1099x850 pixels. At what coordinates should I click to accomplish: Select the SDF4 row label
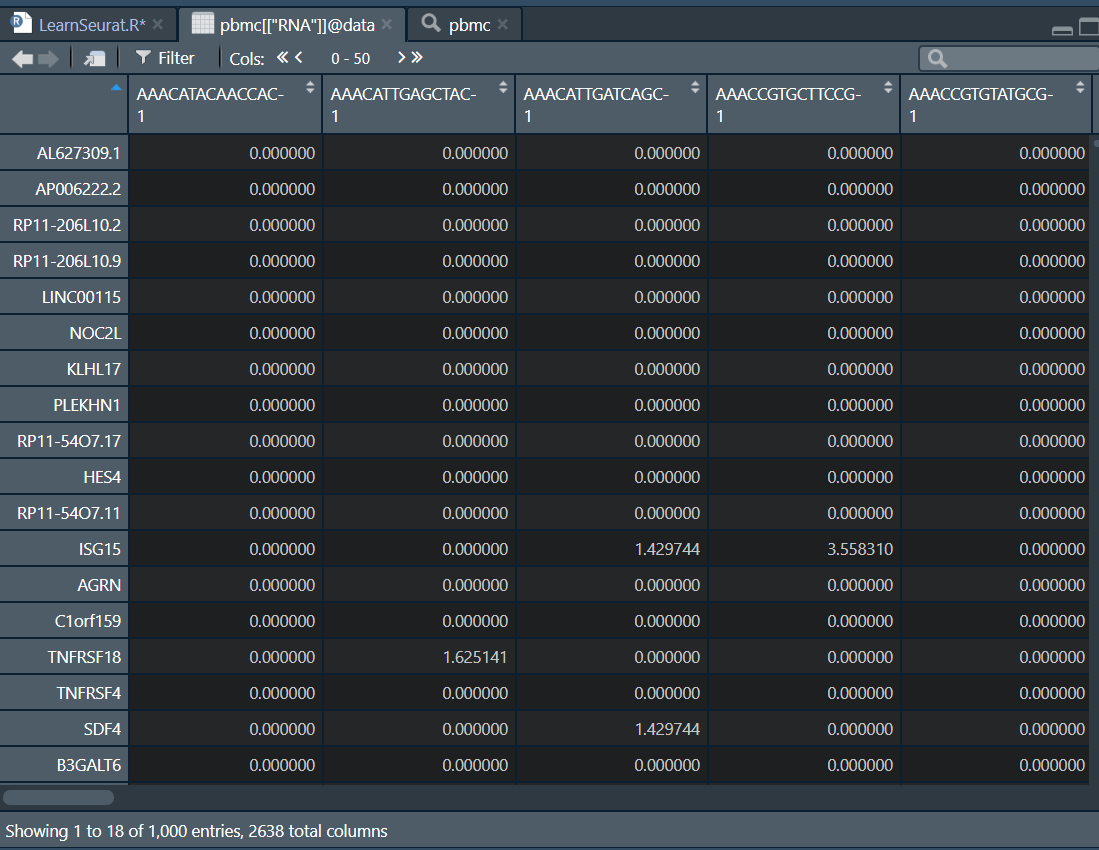[x=102, y=729]
